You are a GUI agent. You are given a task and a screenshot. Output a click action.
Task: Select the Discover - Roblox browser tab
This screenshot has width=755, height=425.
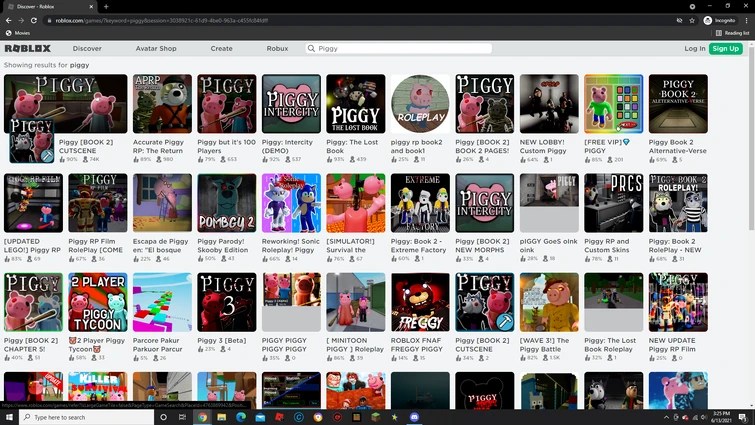point(48,7)
